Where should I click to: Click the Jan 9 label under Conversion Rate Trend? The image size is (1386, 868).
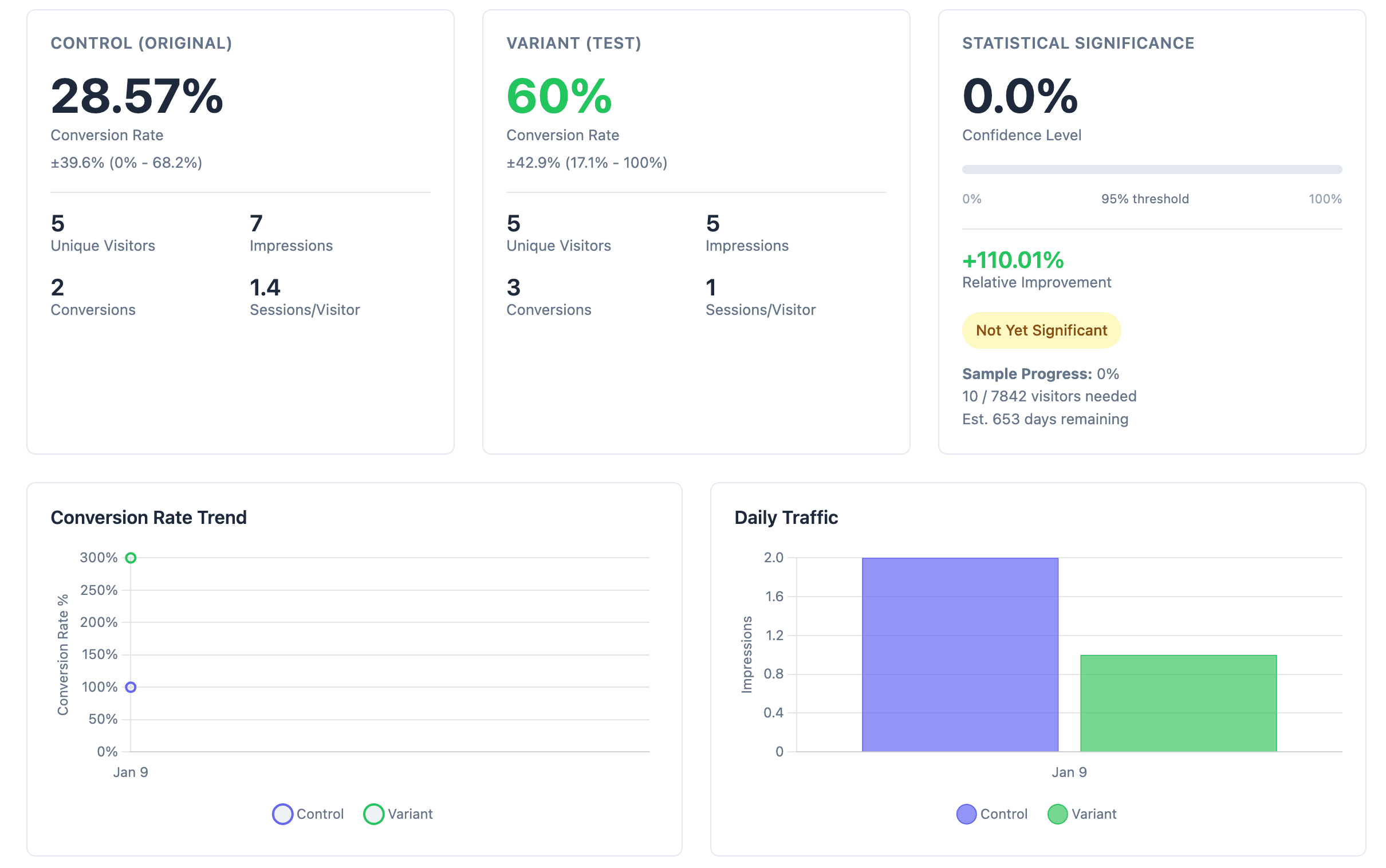click(131, 772)
